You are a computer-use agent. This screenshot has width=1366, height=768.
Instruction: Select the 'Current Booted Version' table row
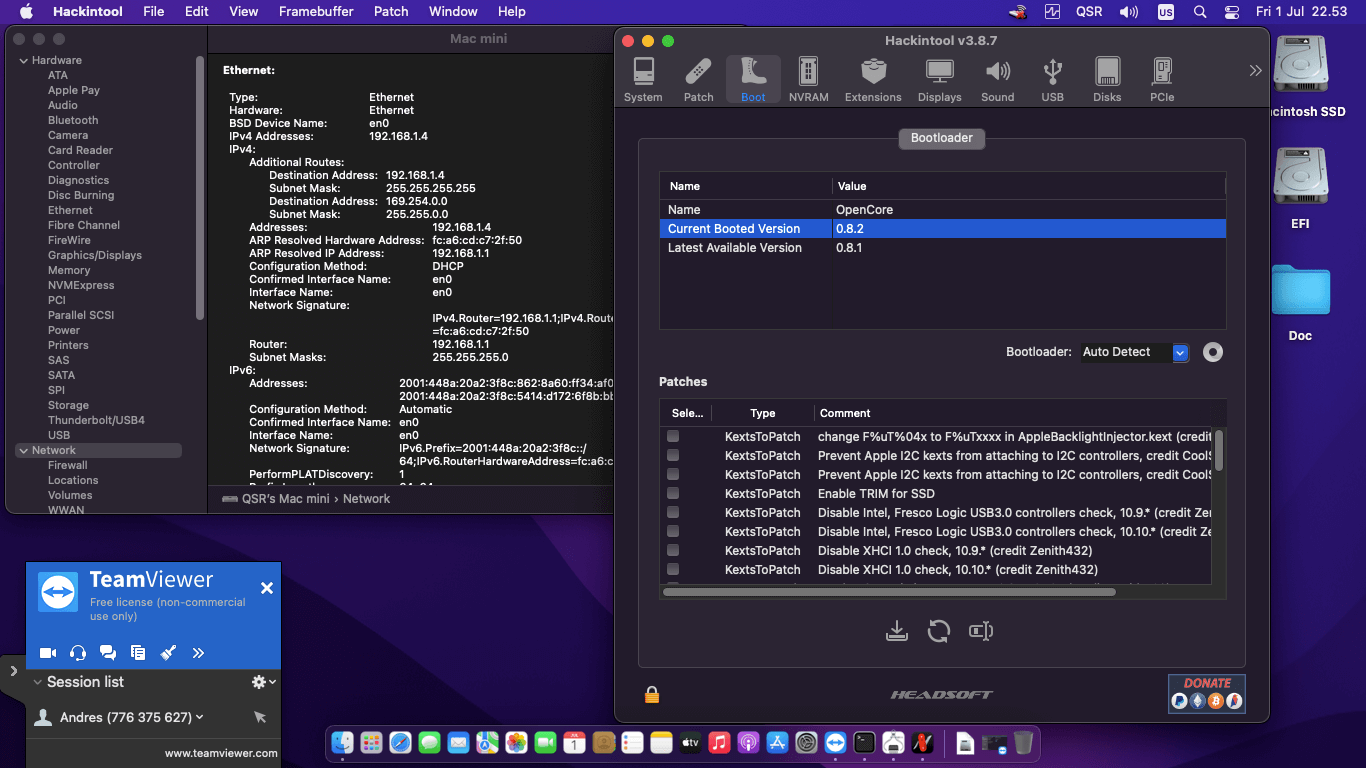pos(942,229)
